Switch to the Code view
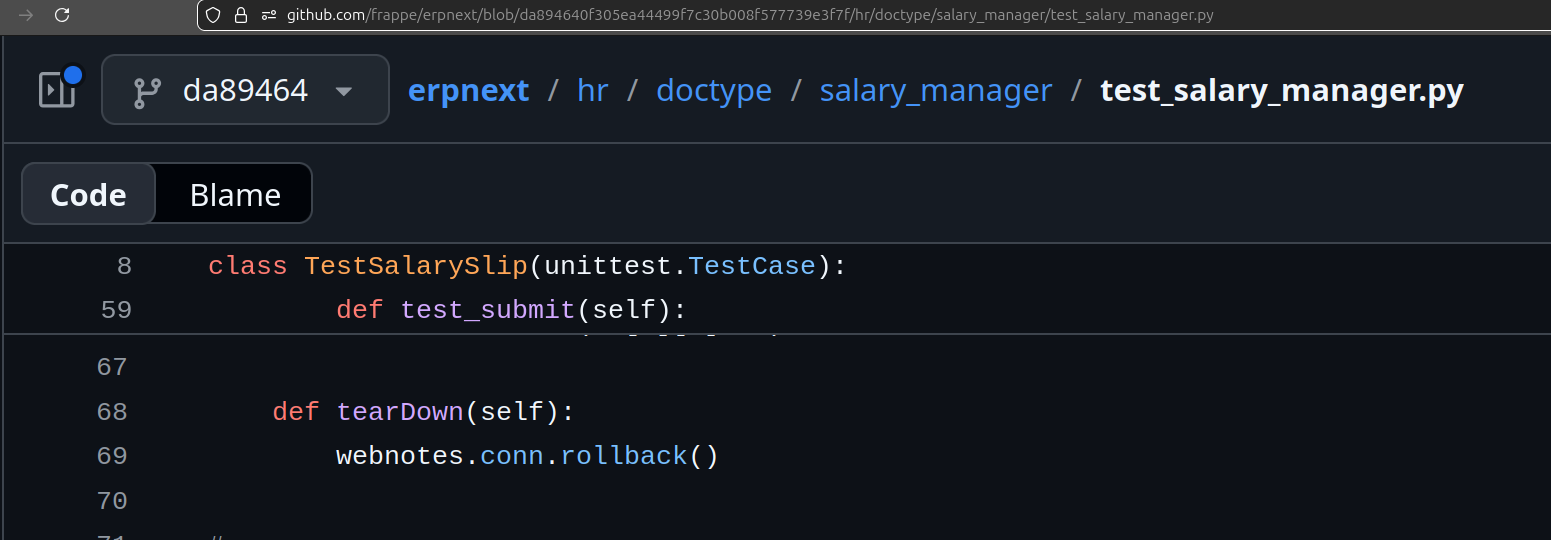1551x540 pixels. click(89, 194)
